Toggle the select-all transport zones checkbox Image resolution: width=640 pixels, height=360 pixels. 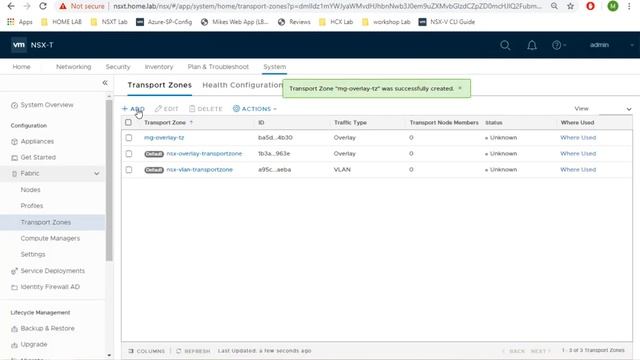point(128,122)
